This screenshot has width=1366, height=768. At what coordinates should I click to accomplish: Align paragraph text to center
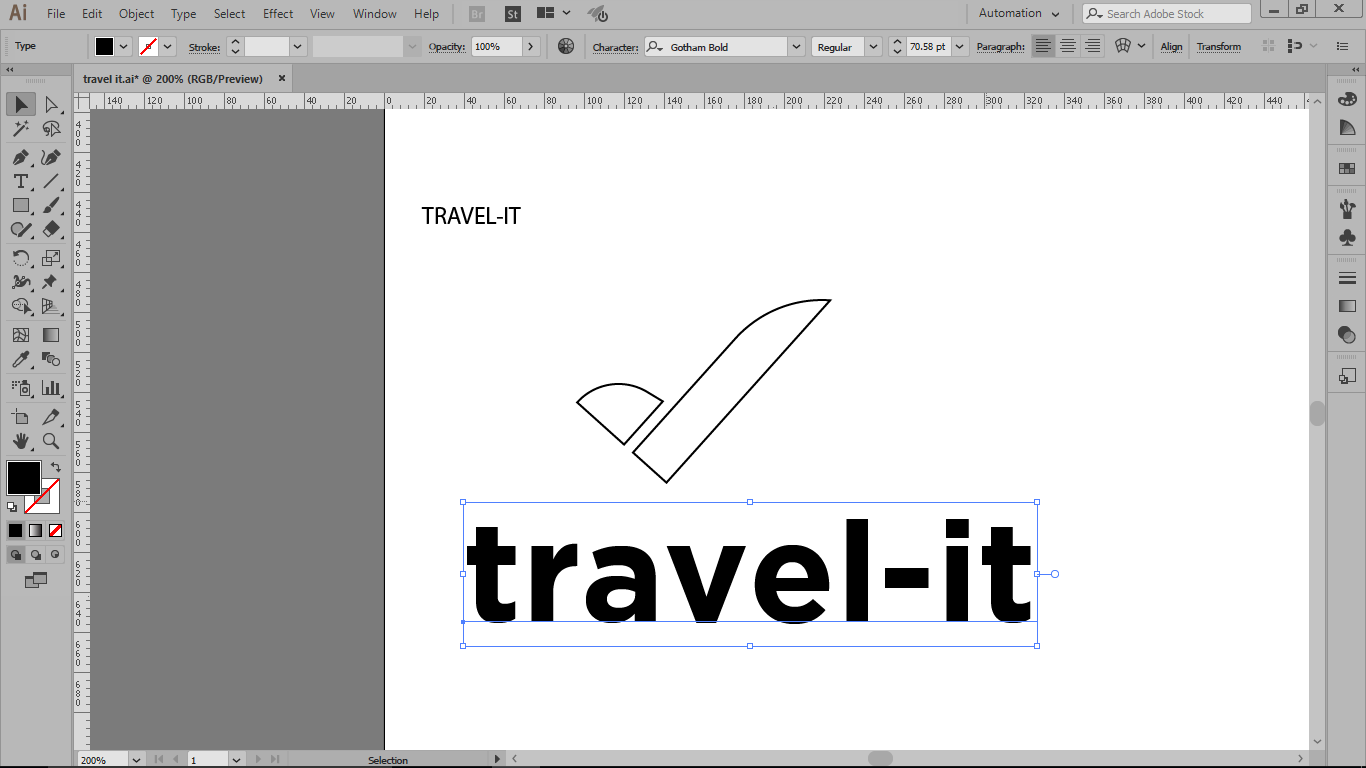click(1068, 46)
